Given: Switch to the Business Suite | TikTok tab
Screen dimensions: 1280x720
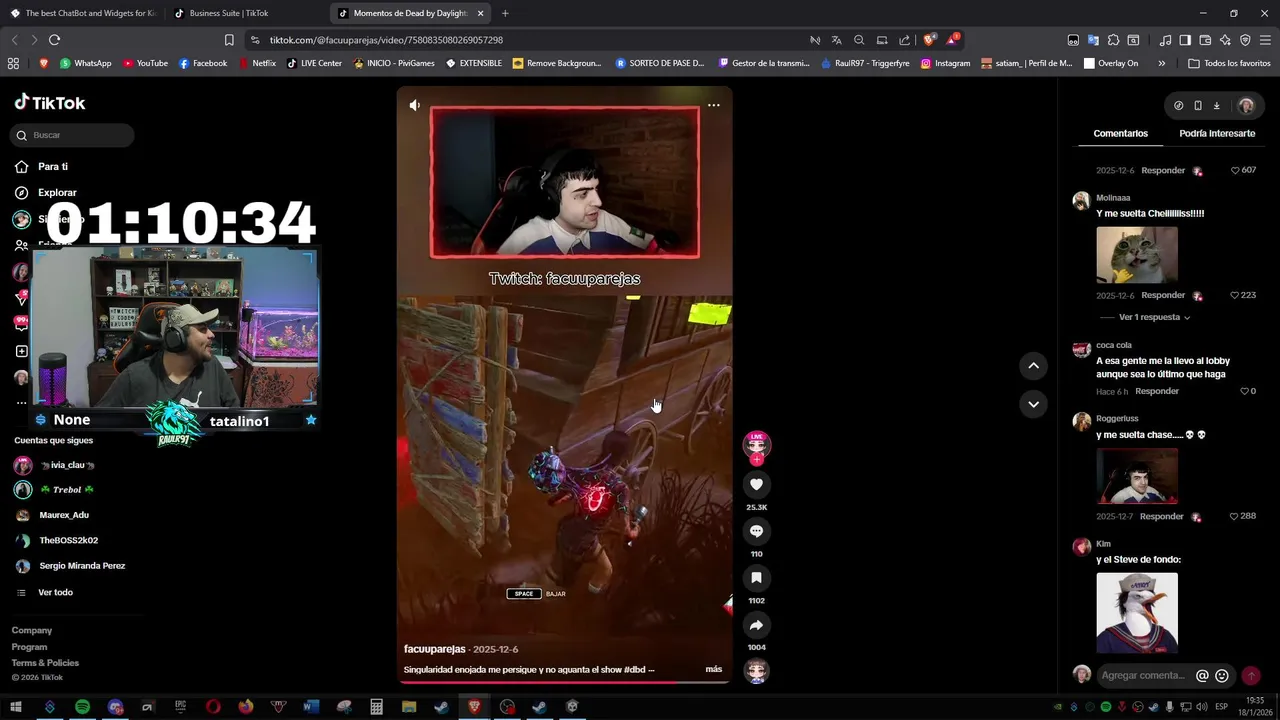Looking at the screenshot, I should pyautogui.click(x=228, y=13).
